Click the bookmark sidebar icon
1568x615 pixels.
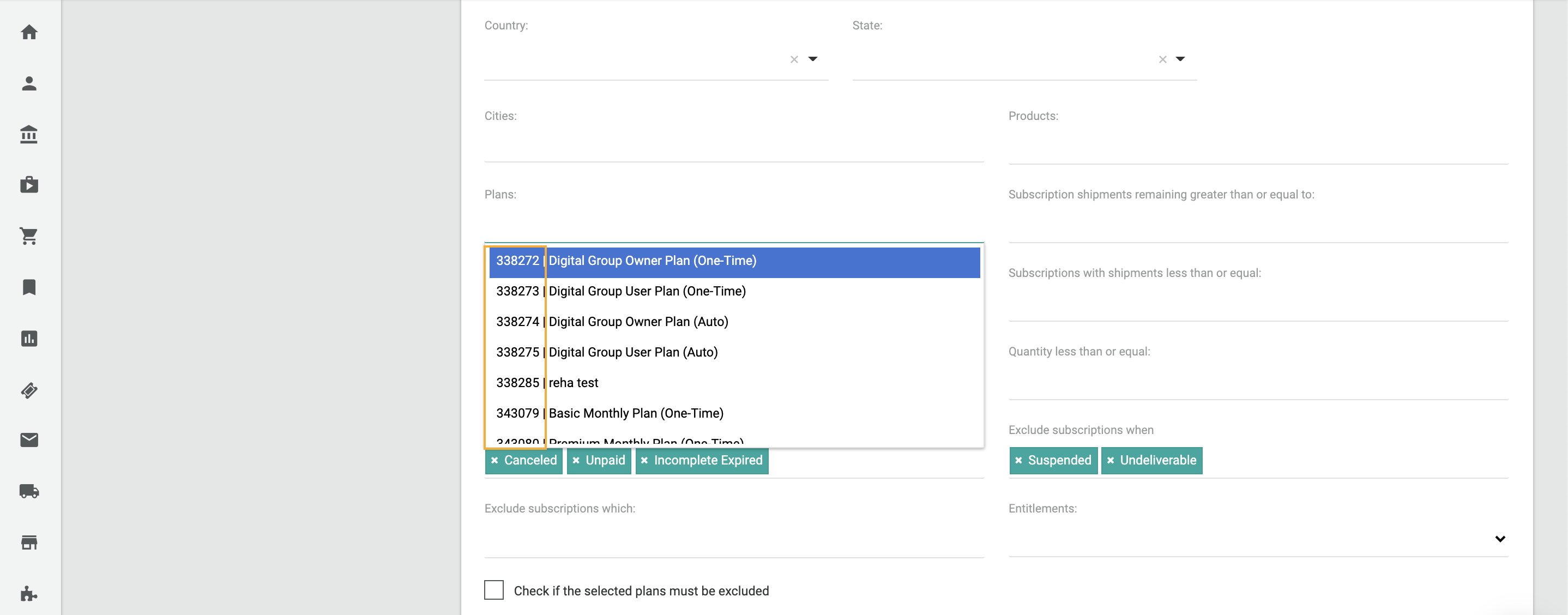pos(28,287)
